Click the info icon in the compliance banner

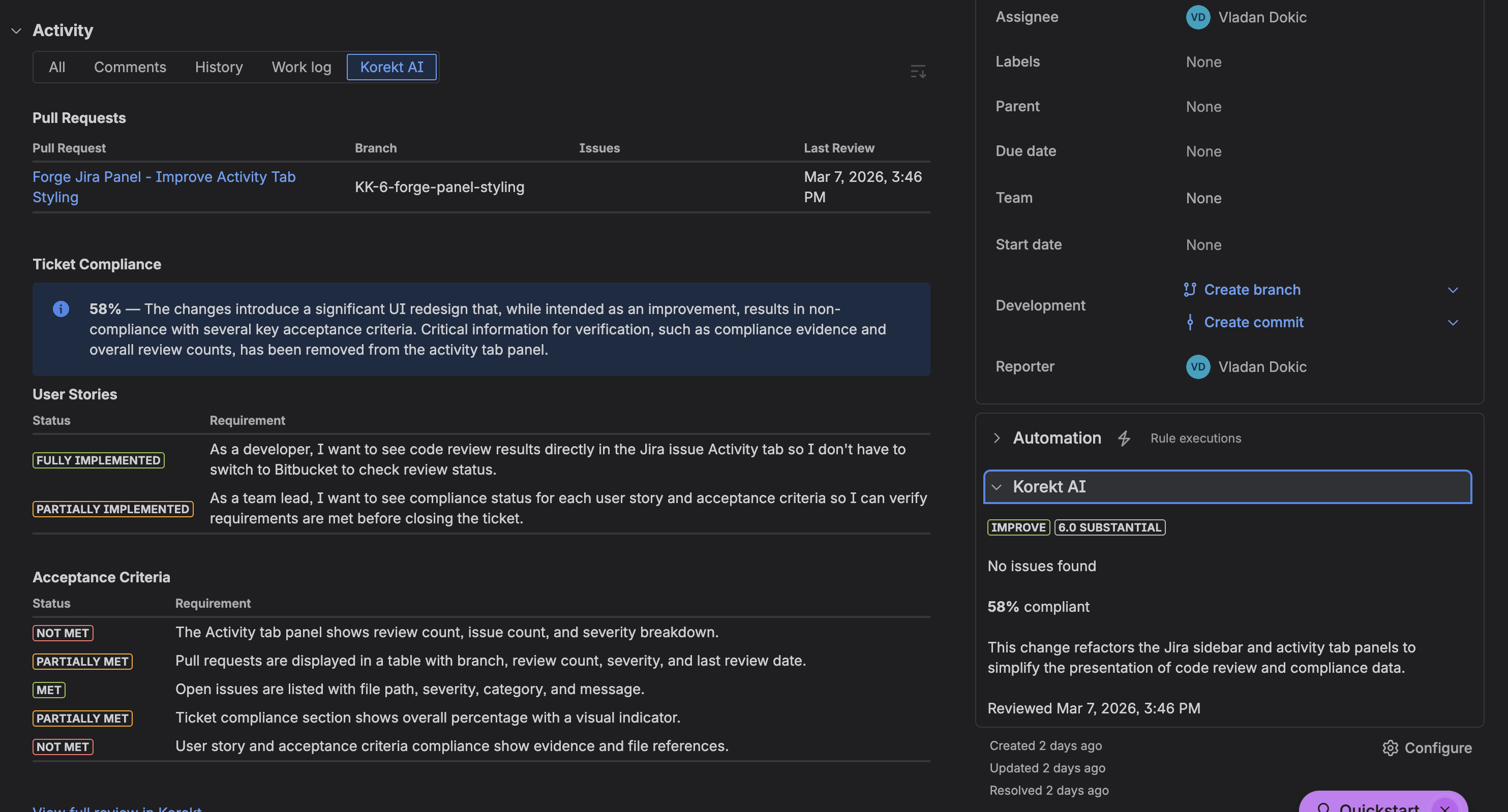tap(61, 309)
